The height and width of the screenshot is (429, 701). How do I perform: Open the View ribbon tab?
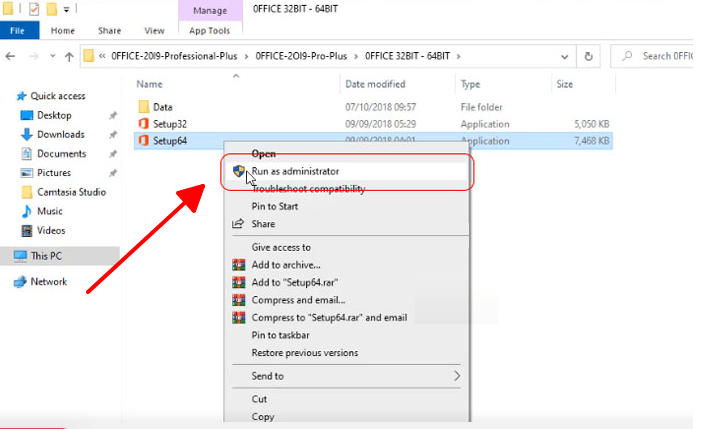(154, 30)
